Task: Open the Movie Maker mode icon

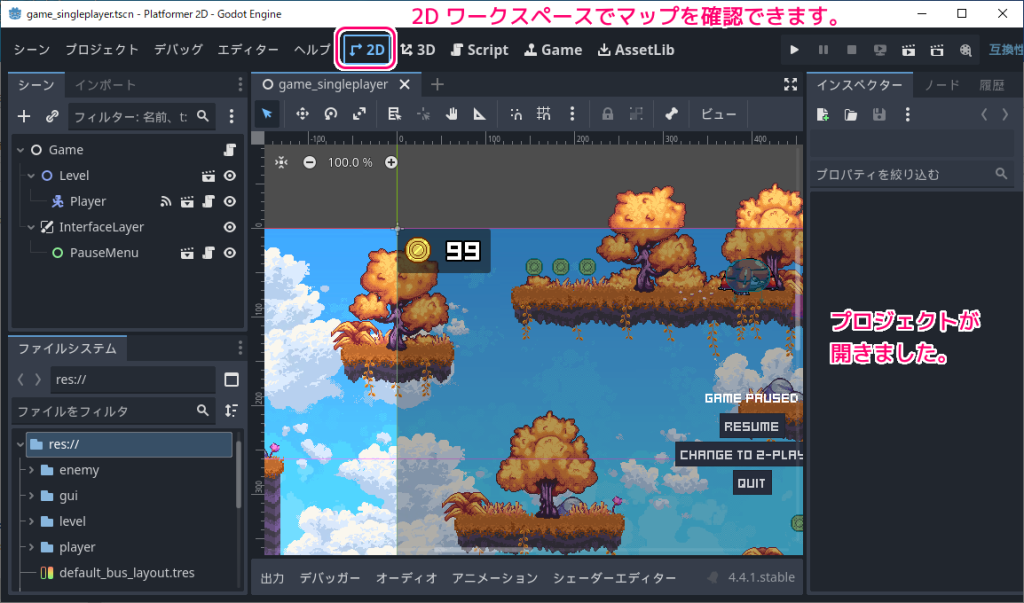Action: [966, 50]
